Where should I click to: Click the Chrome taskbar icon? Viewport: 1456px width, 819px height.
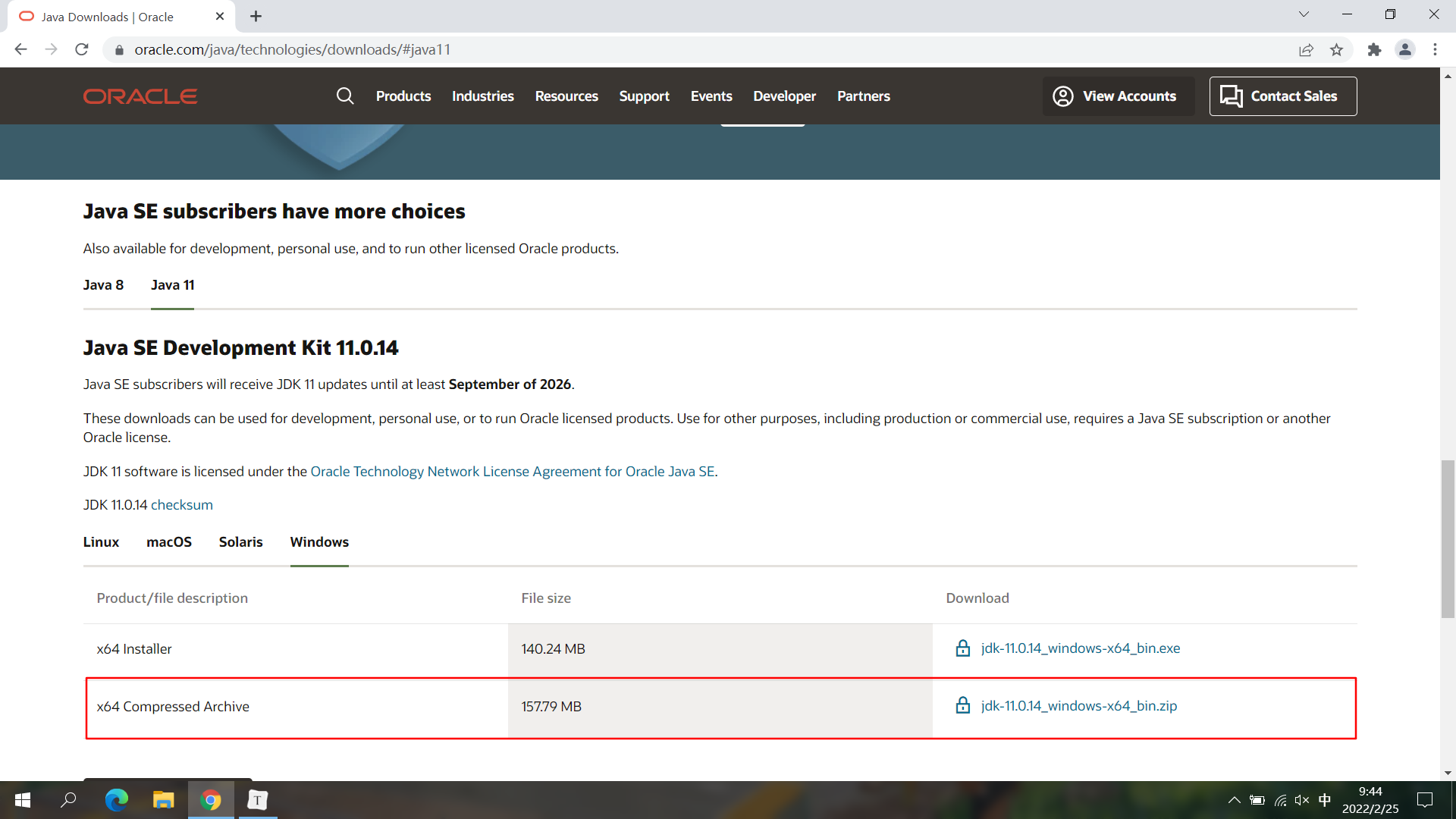pos(211,800)
